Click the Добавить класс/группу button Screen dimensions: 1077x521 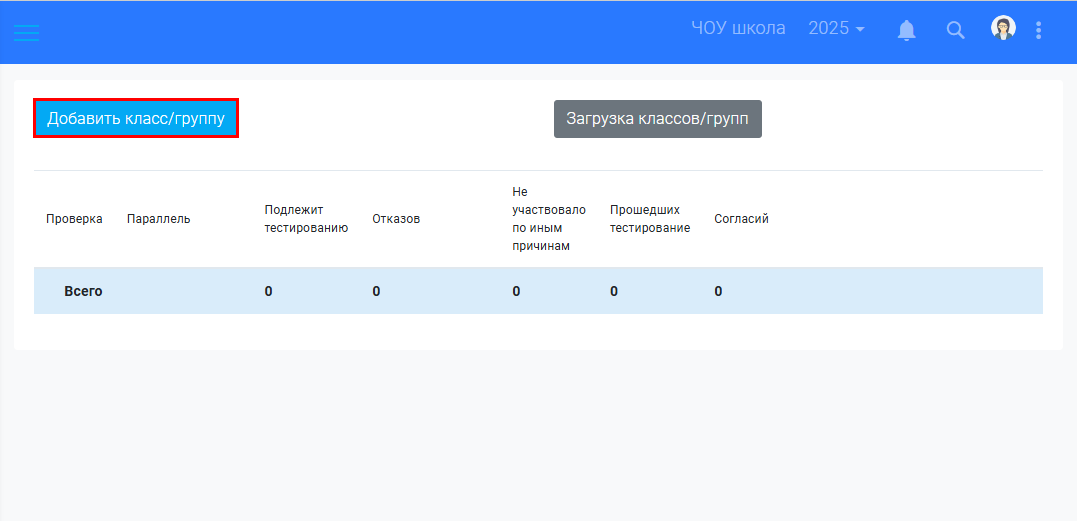pyautogui.click(x=136, y=118)
